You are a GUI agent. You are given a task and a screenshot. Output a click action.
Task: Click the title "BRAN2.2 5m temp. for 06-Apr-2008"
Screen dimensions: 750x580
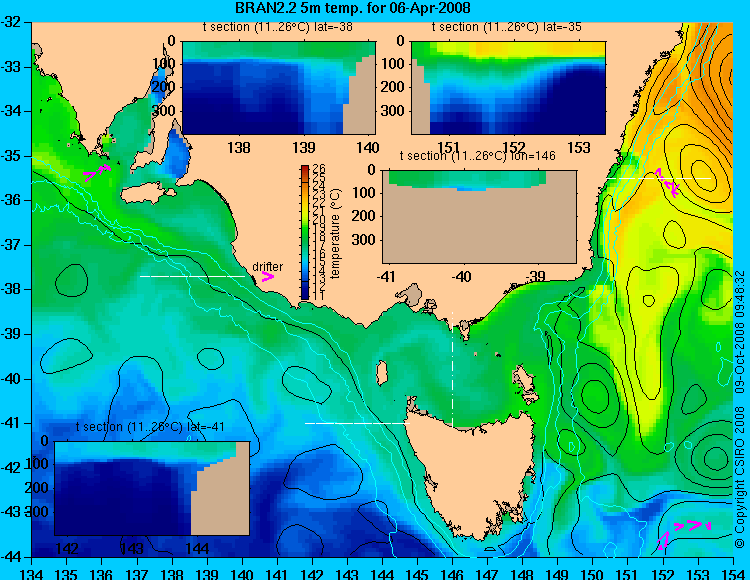pos(353,8)
